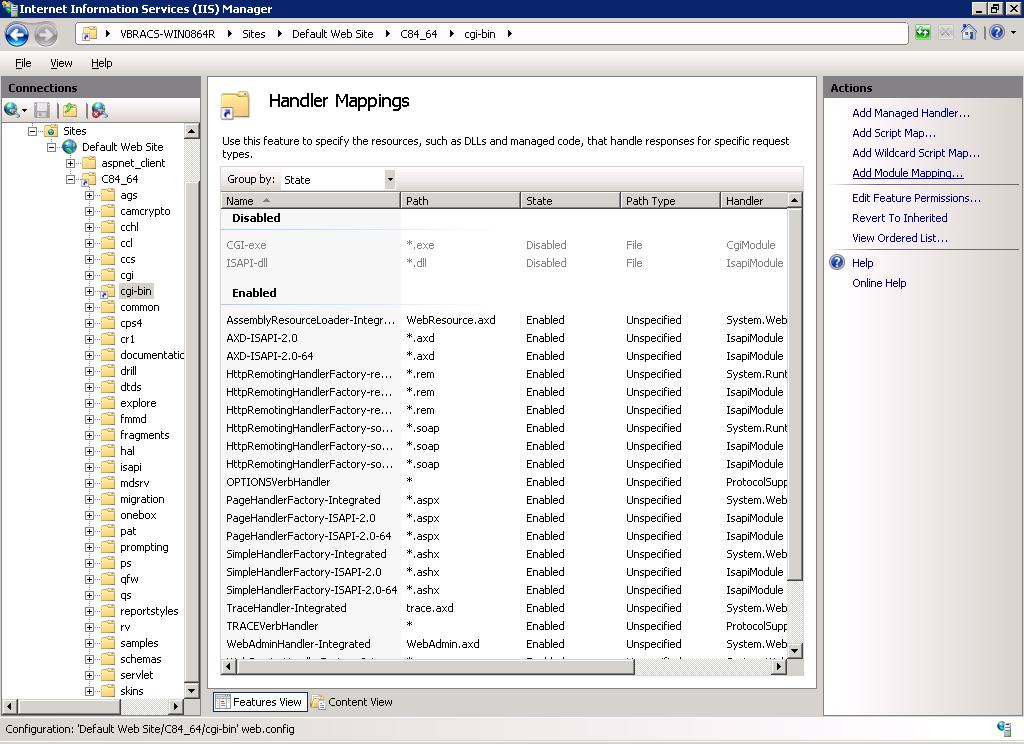Screen dimensions: 1024x744
Task: Click the Save connections disk icon
Action: (42, 110)
